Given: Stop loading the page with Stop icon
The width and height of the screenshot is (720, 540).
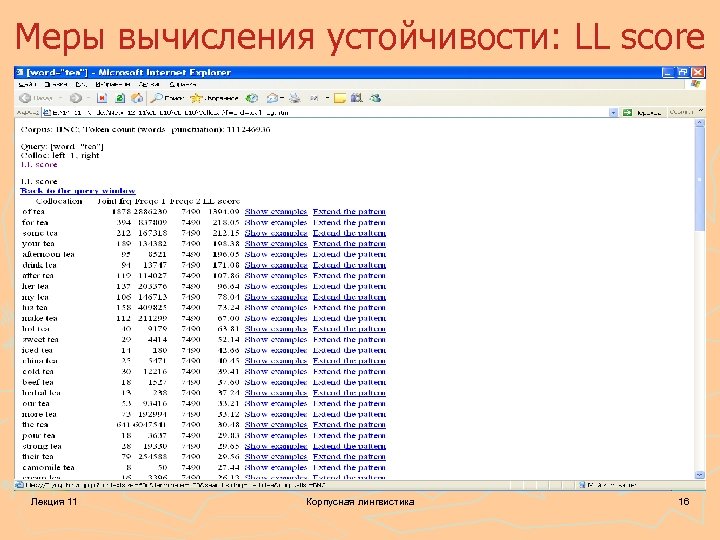Looking at the screenshot, I should tap(102, 98).
